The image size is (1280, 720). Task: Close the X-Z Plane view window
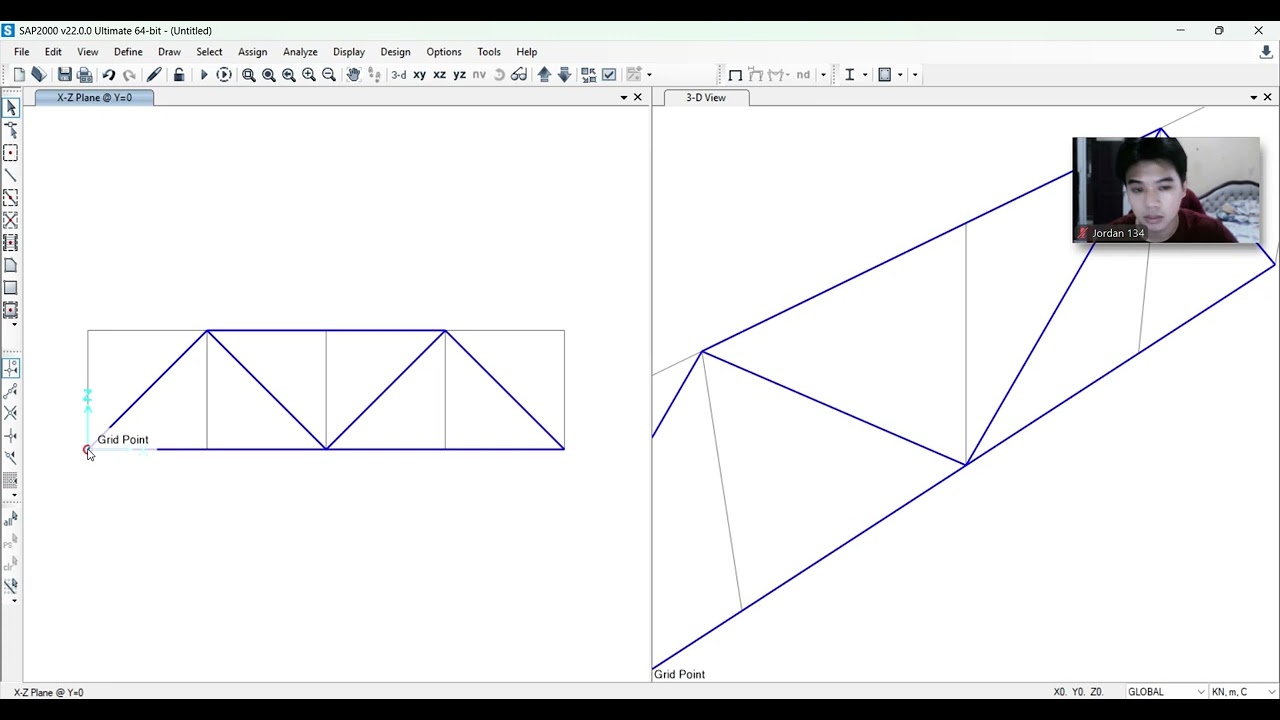(638, 97)
